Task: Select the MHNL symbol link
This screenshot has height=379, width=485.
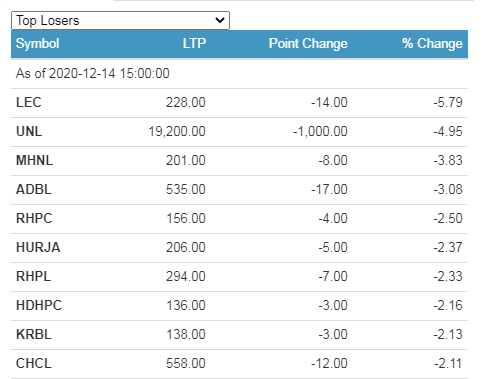Action: (x=34, y=160)
